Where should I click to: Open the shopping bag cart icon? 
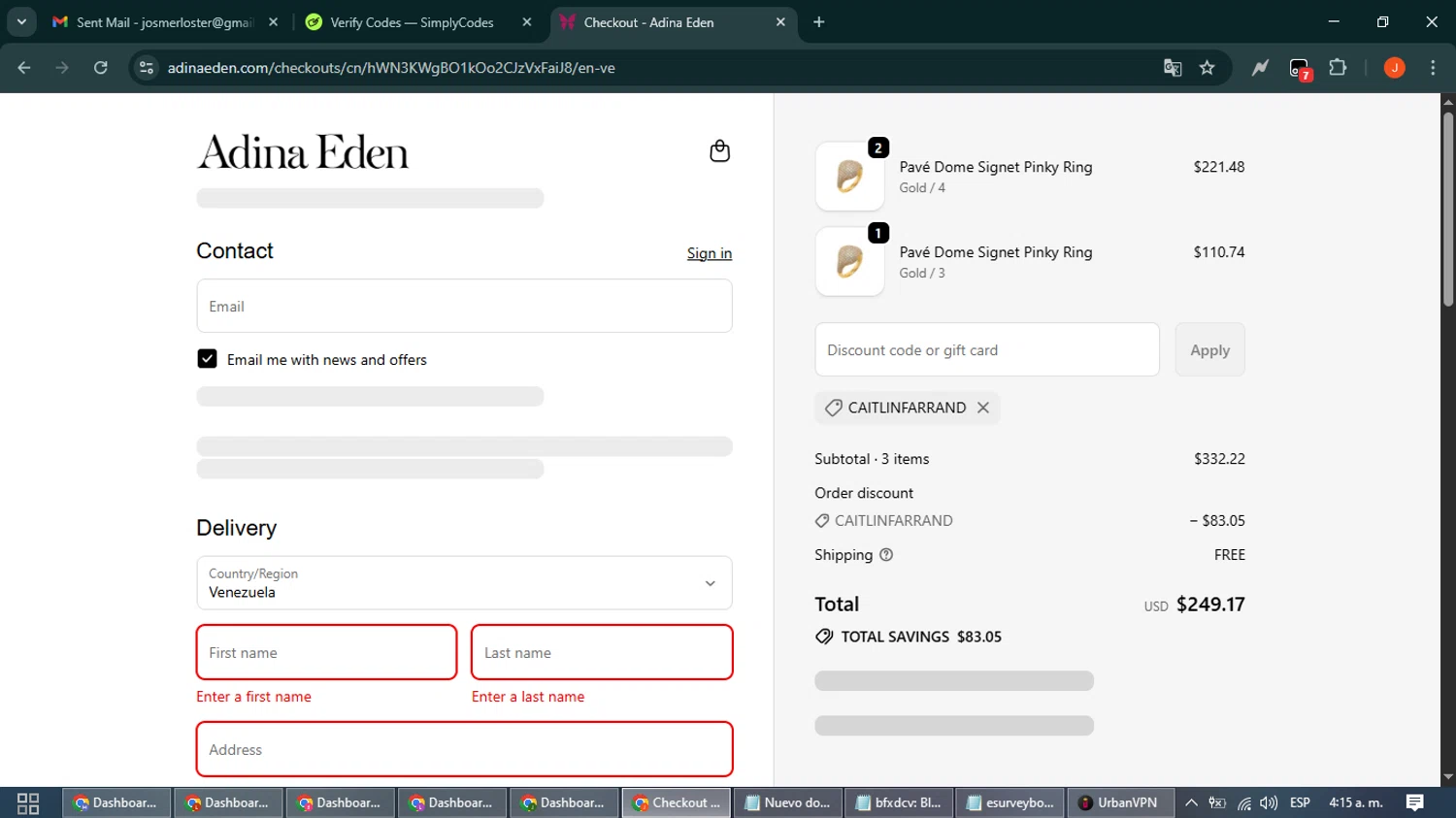[719, 150]
